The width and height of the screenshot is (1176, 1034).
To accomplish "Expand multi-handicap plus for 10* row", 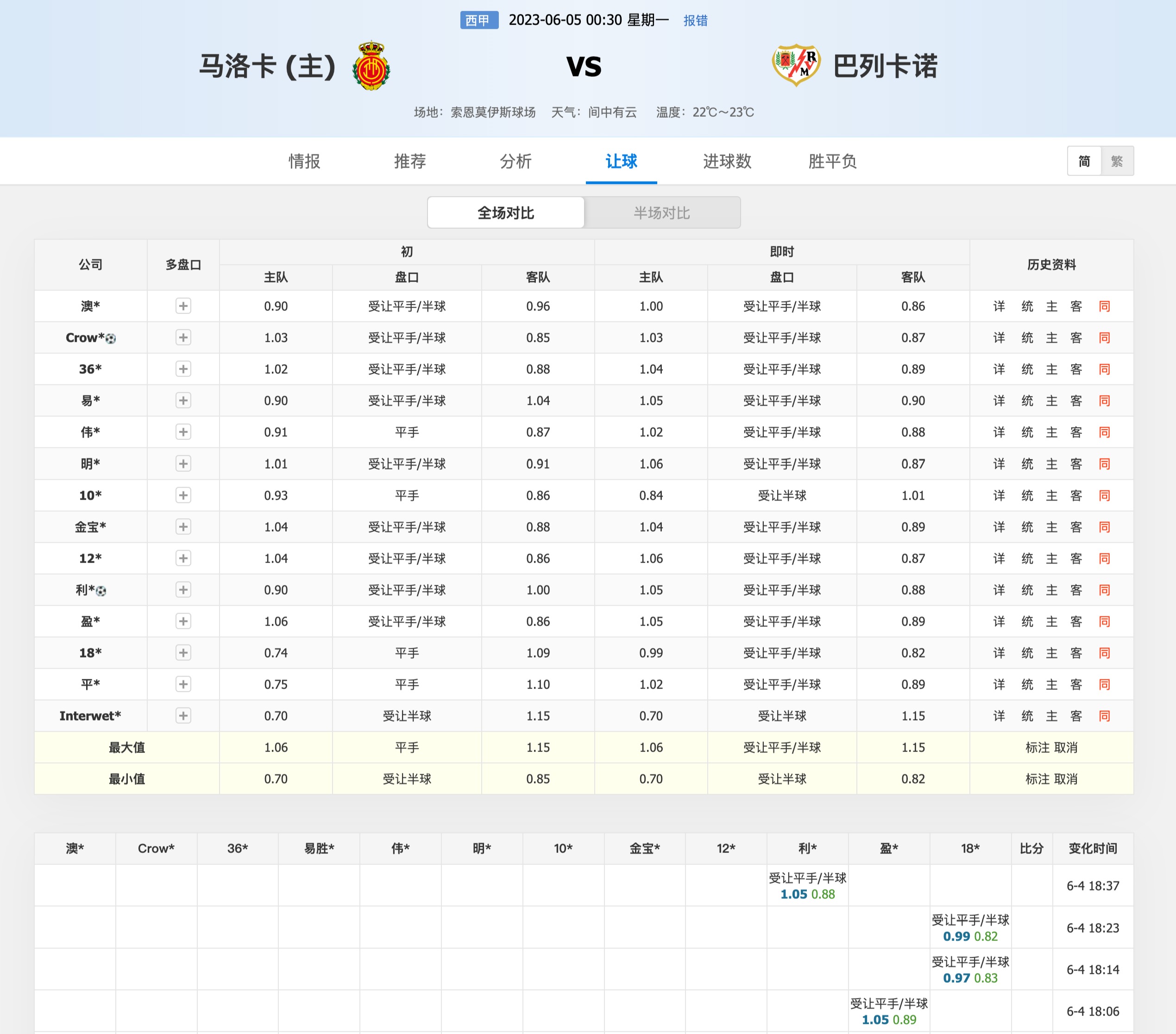I will (x=183, y=495).
